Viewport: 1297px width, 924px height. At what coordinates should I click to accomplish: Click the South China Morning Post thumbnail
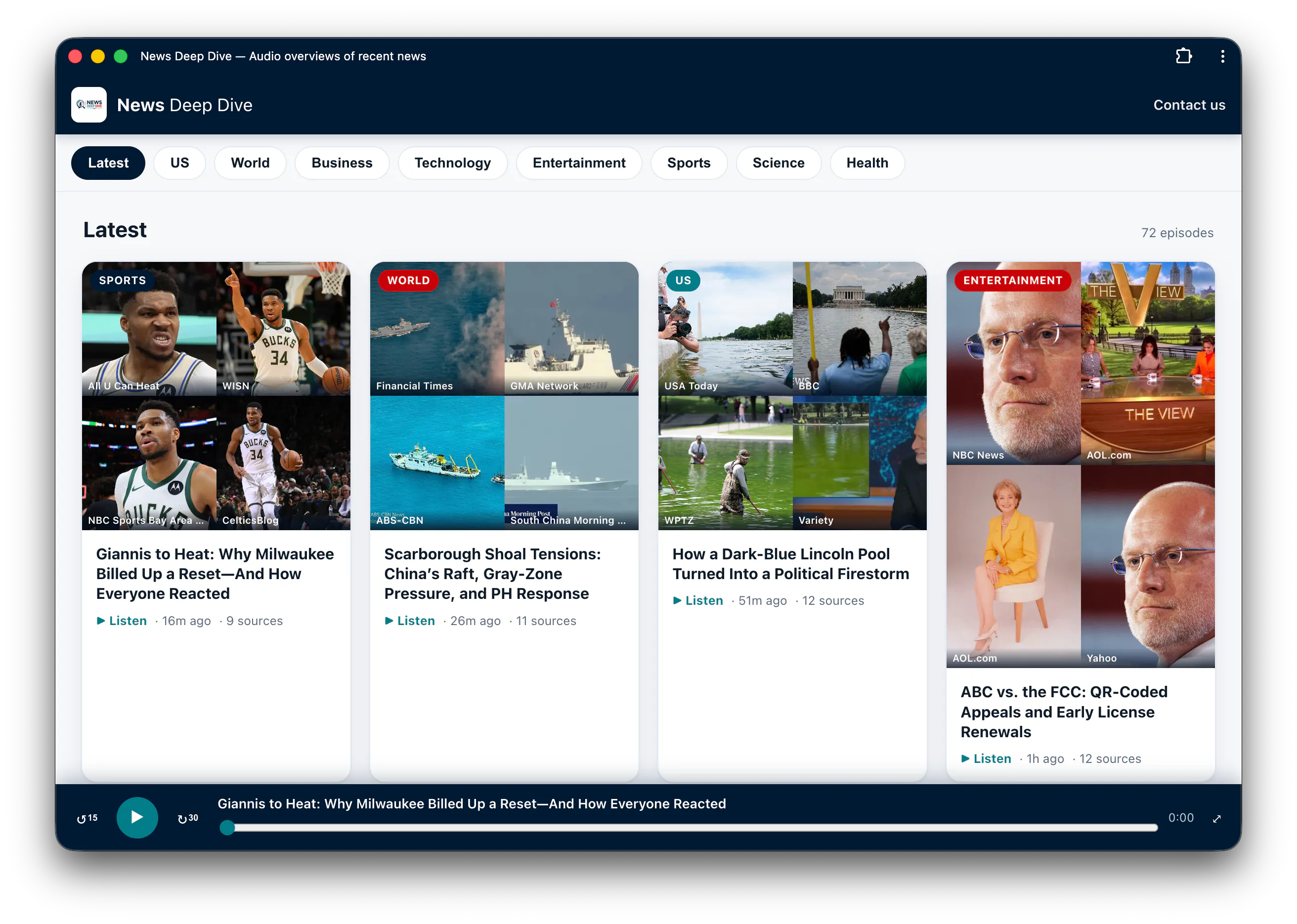click(x=571, y=463)
